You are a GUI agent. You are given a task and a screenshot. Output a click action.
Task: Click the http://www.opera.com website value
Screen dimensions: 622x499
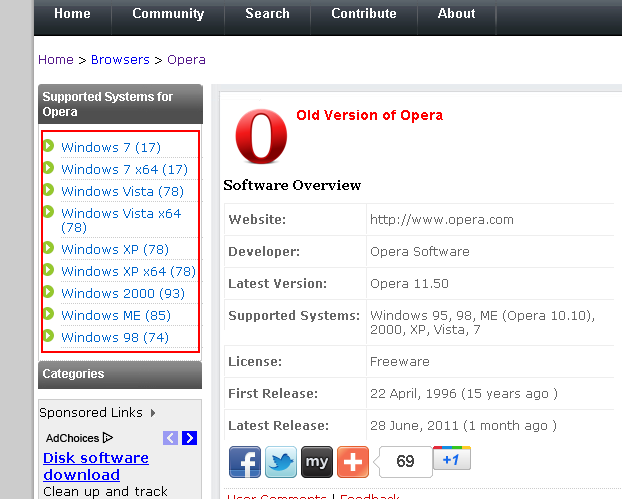tap(442, 220)
